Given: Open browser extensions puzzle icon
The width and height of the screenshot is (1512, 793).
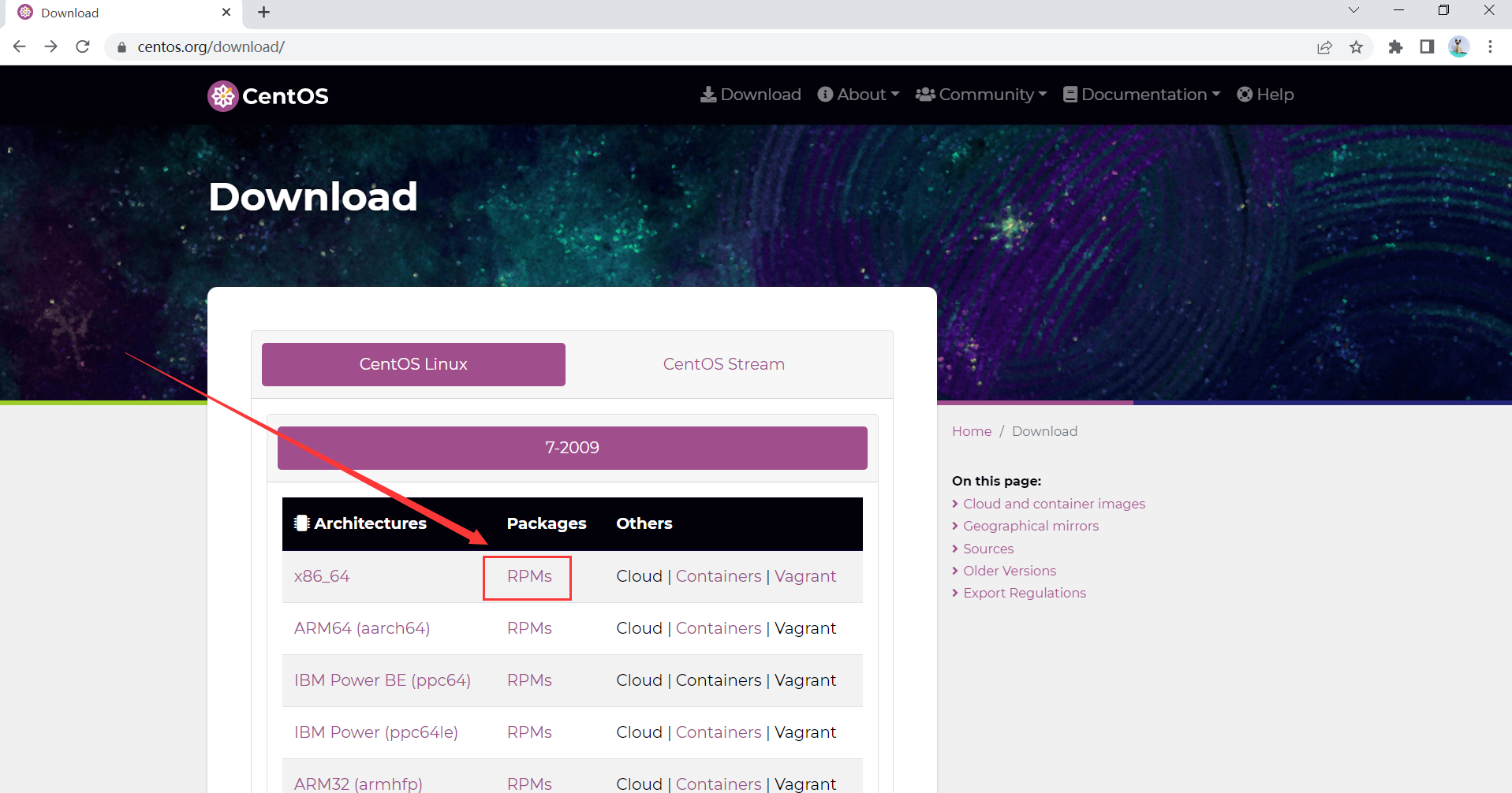Looking at the screenshot, I should [1396, 47].
